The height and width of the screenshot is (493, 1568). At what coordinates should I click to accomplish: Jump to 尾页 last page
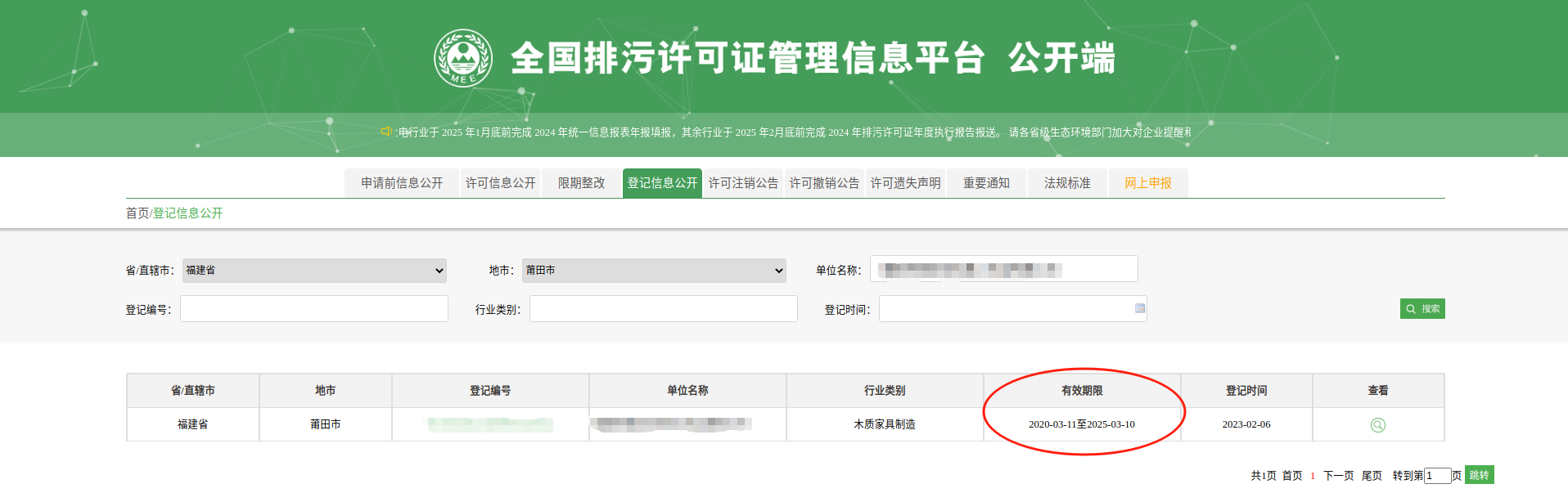[x=1372, y=476]
